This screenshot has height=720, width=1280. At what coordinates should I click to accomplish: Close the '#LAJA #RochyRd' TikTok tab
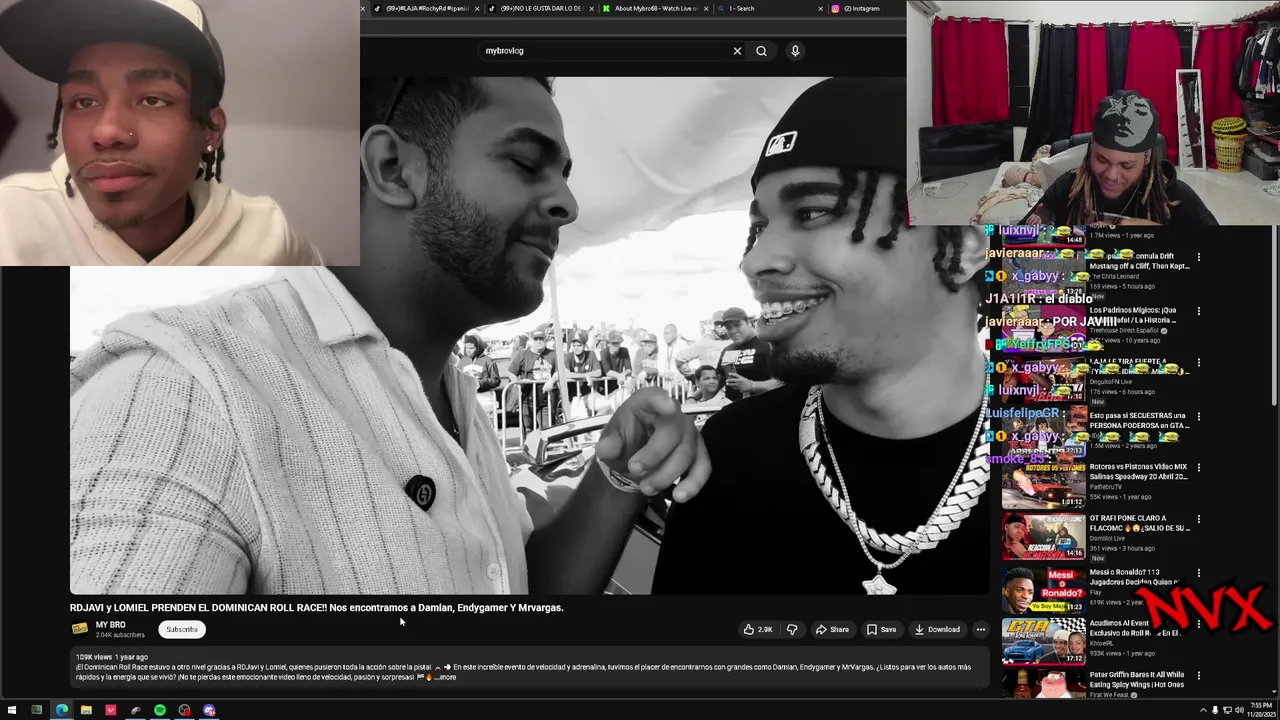[x=477, y=8]
